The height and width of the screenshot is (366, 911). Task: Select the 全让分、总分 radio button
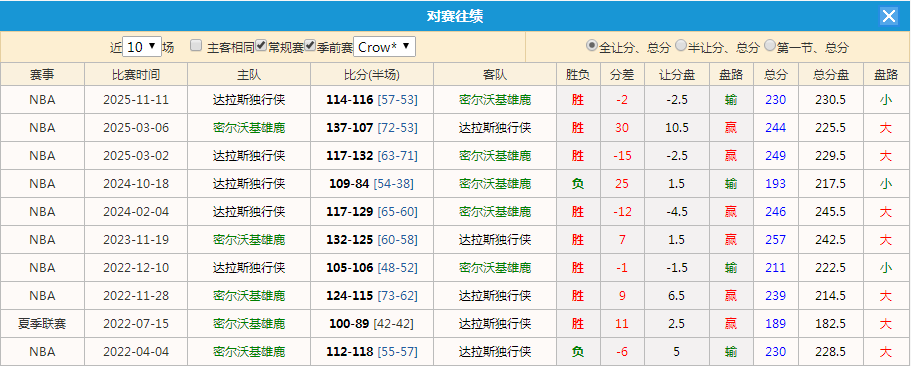591,45
